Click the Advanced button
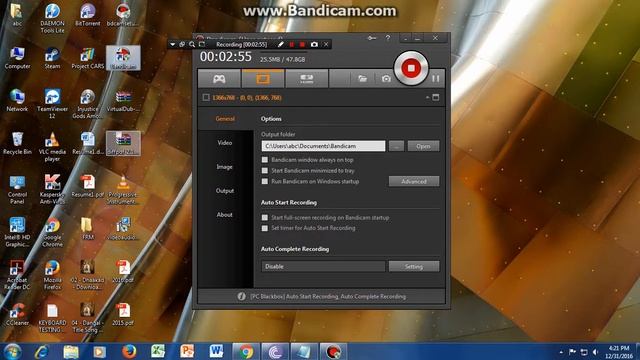 (x=414, y=181)
